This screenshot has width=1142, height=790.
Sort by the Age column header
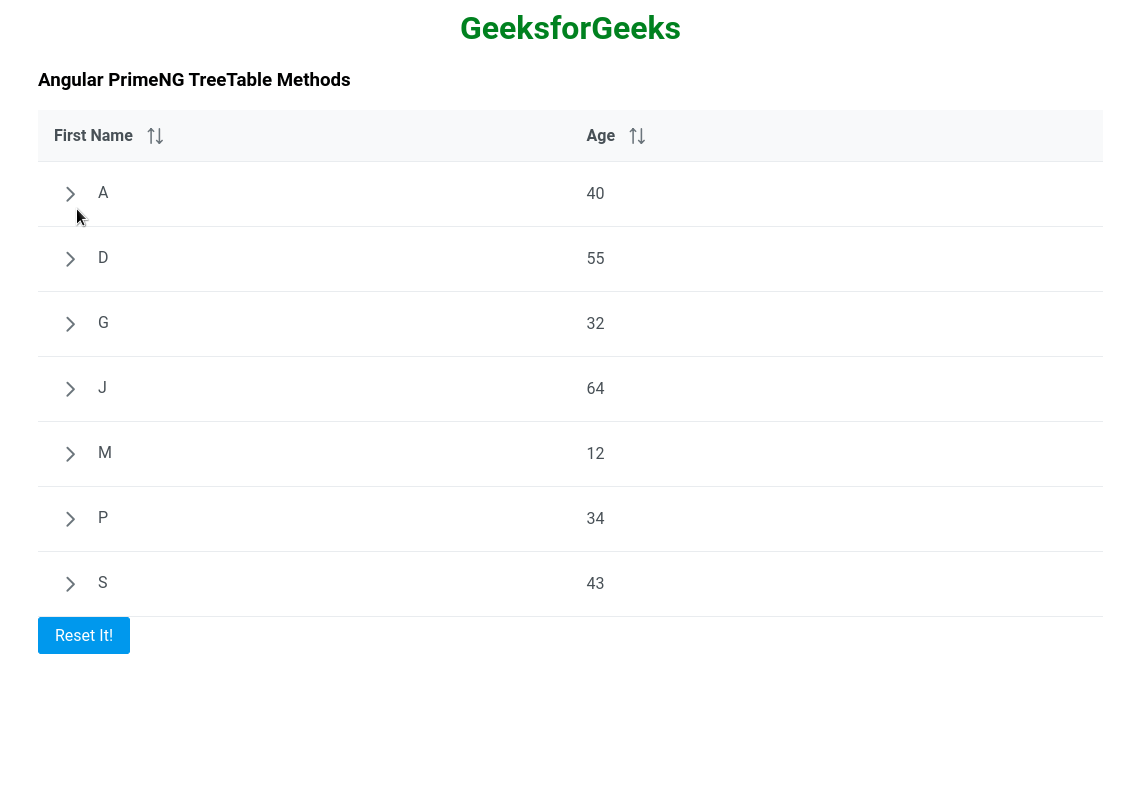point(600,136)
